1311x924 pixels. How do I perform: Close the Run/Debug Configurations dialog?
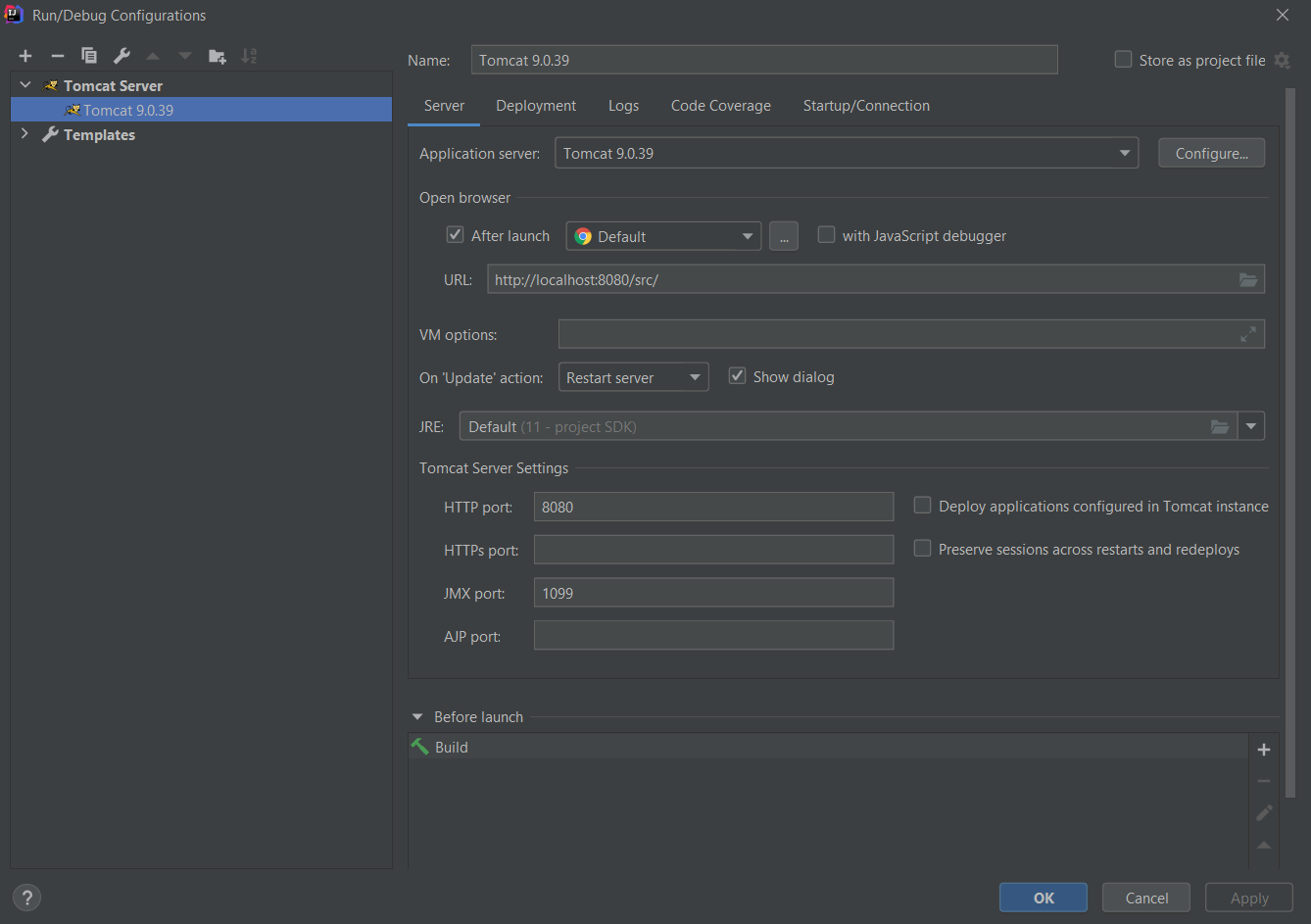1283,15
